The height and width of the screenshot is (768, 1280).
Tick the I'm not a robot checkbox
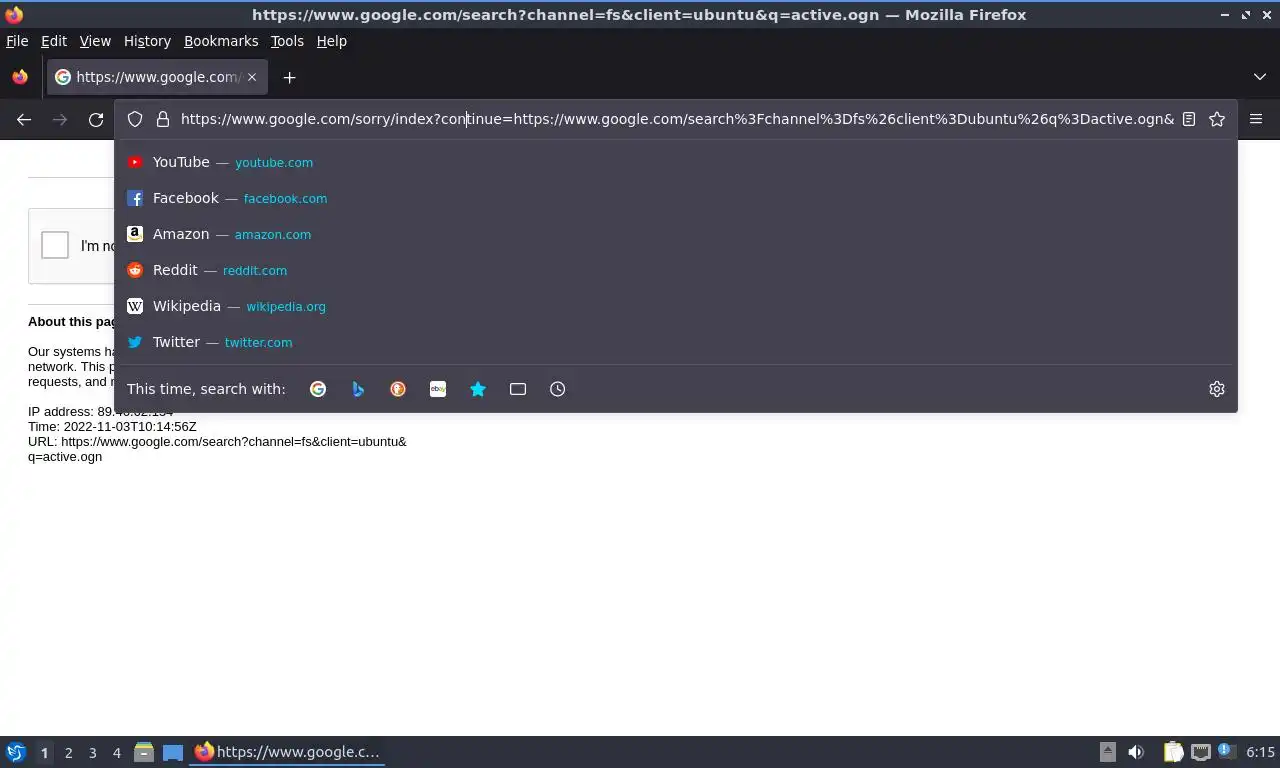click(x=55, y=245)
